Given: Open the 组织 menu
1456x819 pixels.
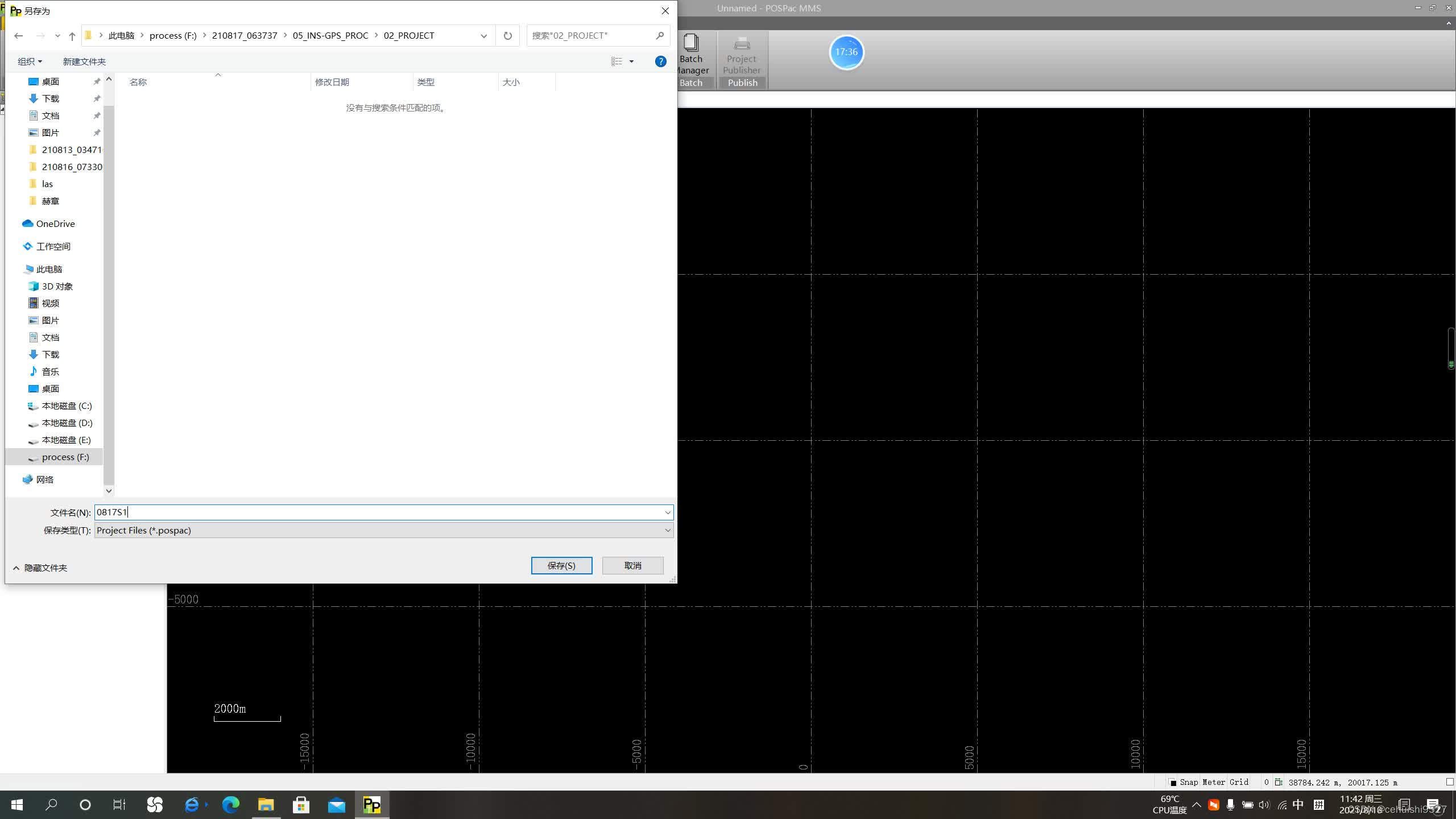Looking at the screenshot, I should click(x=30, y=61).
